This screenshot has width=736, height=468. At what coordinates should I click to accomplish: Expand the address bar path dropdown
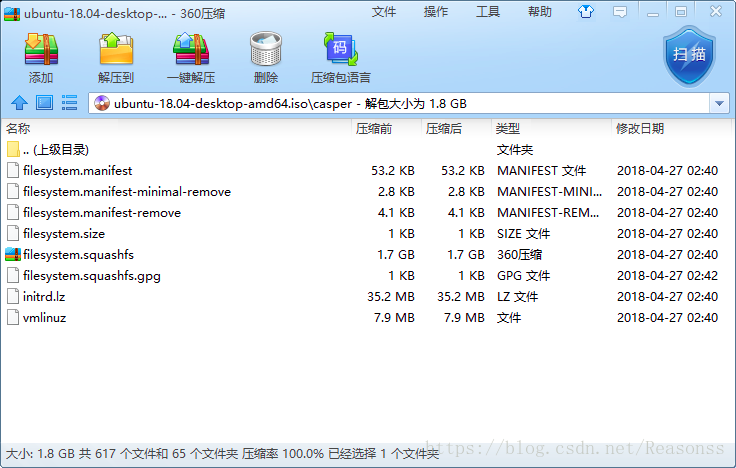719,103
